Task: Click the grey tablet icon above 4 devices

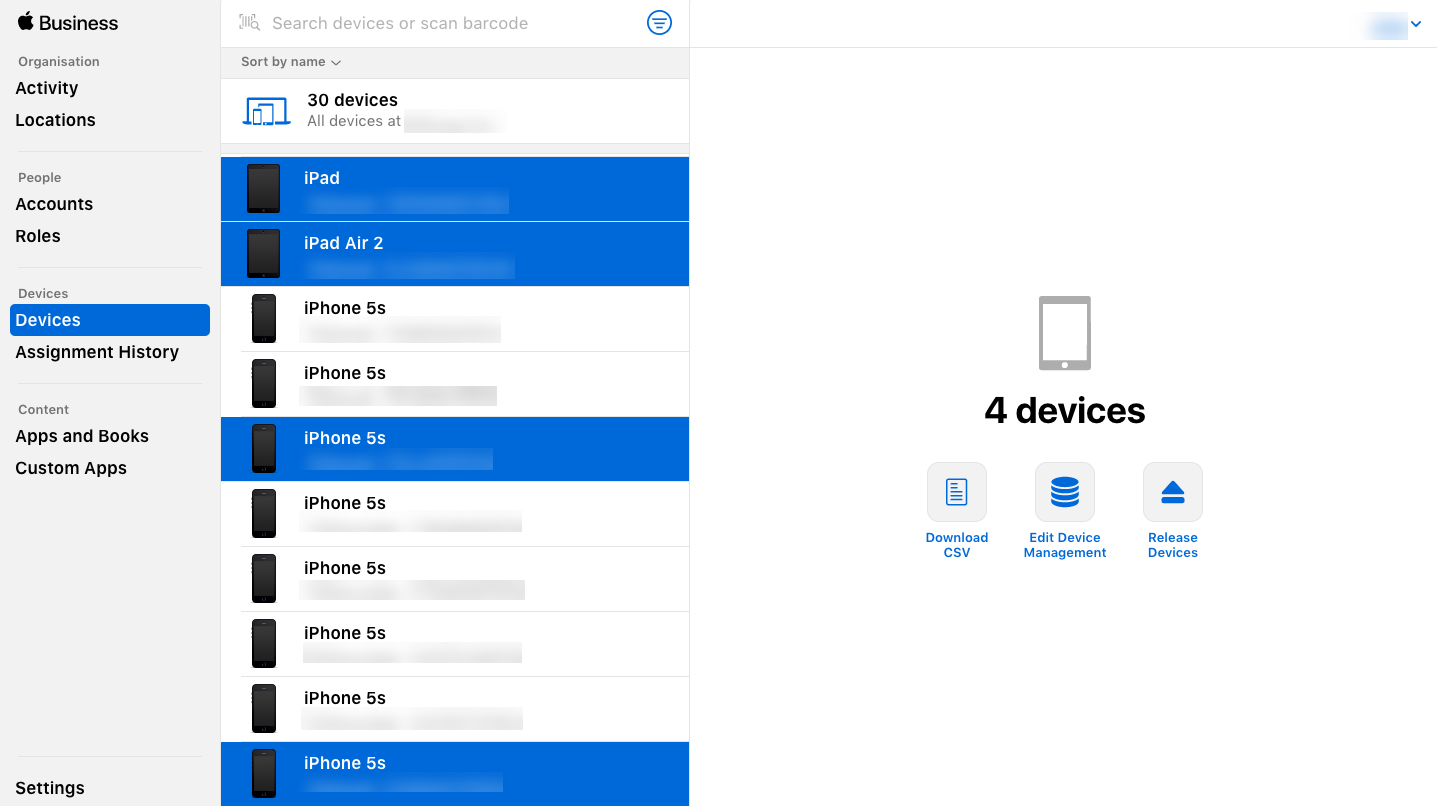Action: click(x=1065, y=333)
